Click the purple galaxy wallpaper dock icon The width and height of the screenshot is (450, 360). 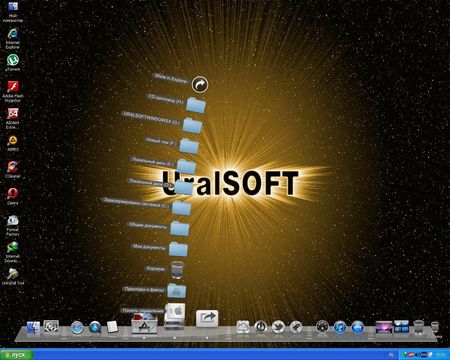pos(384,327)
